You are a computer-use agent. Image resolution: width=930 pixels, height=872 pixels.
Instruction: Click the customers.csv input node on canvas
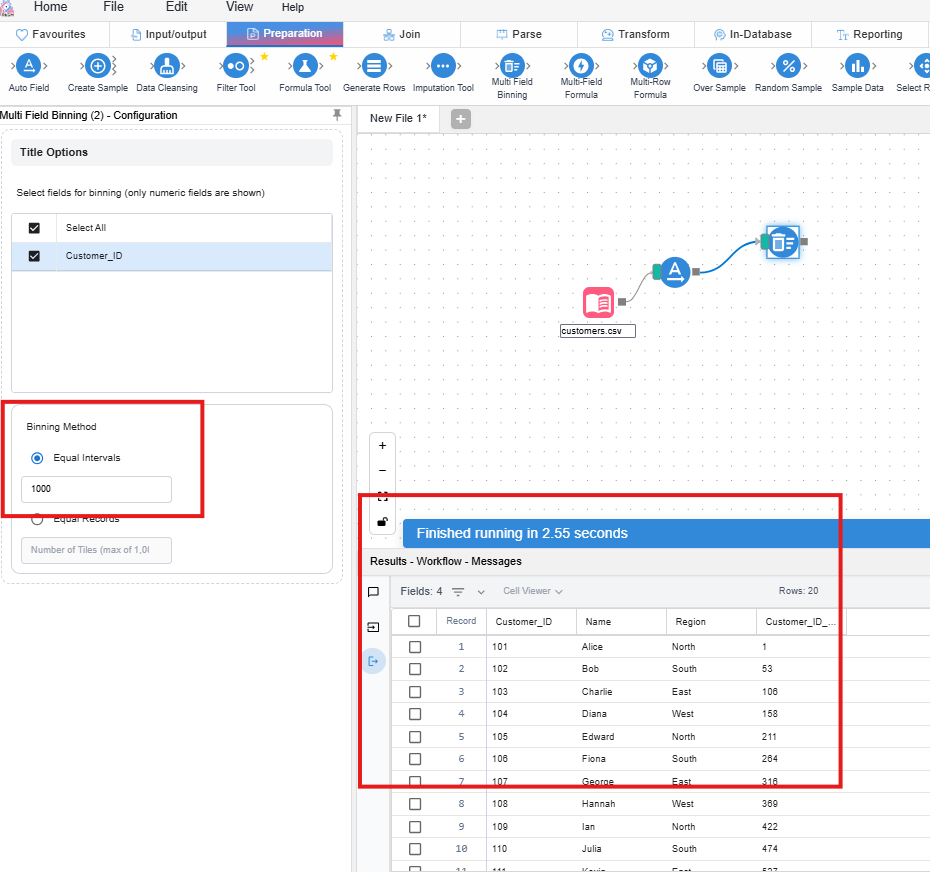coord(598,302)
